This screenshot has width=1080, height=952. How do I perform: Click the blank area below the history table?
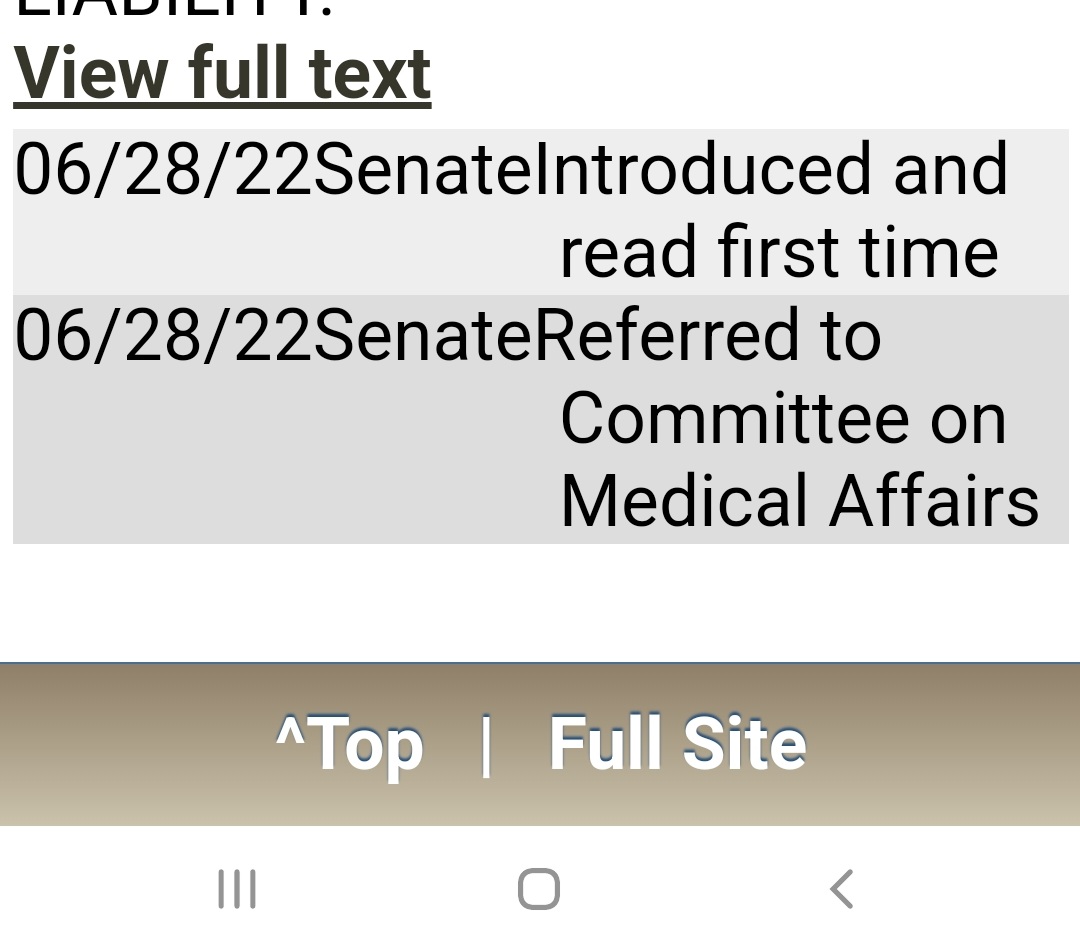pos(540,603)
